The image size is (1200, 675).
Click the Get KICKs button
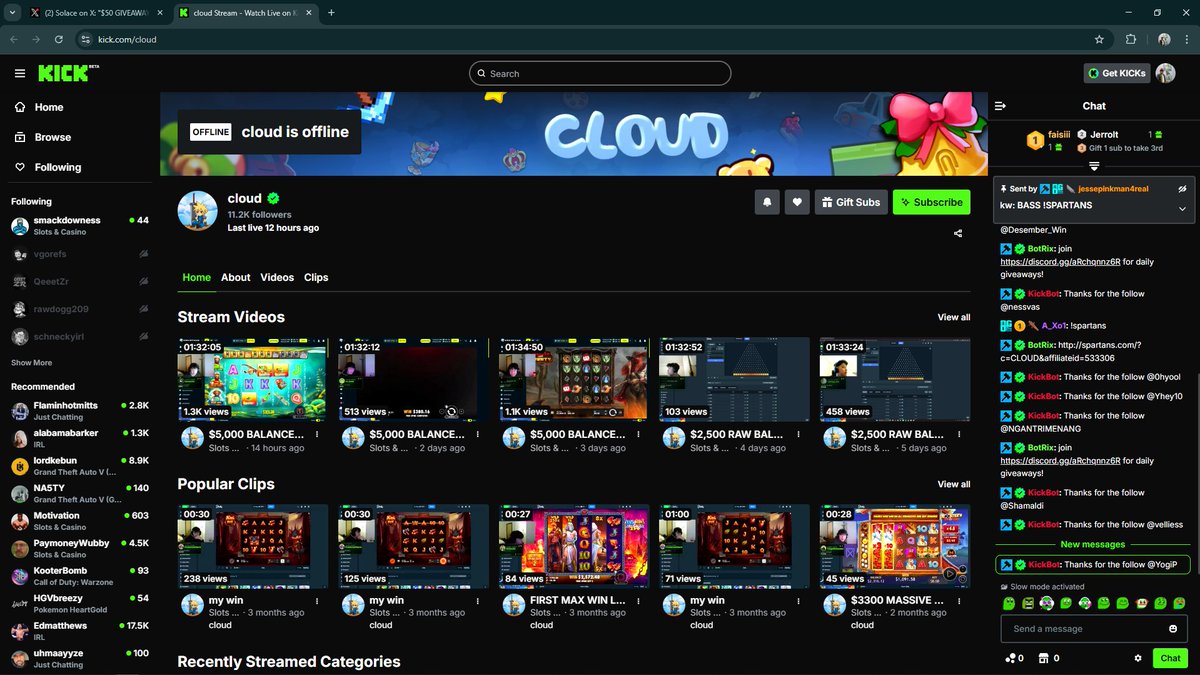1116,73
